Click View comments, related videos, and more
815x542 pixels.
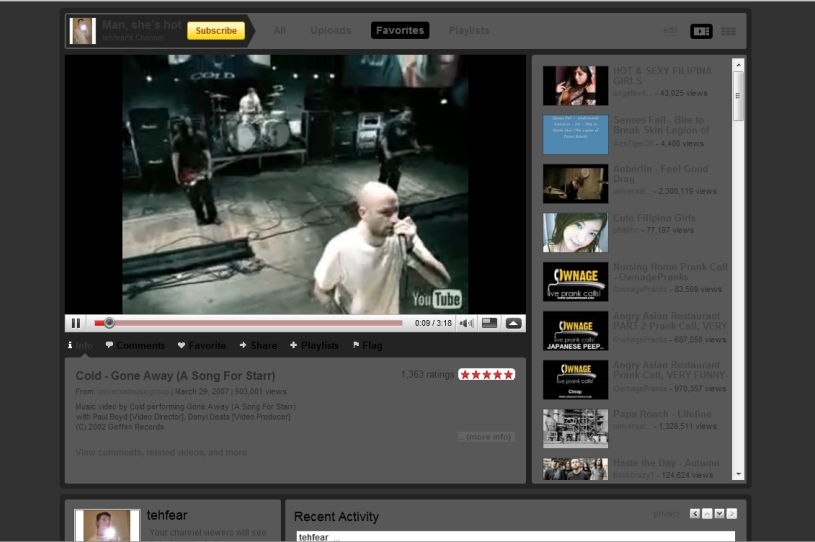(161, 453)
